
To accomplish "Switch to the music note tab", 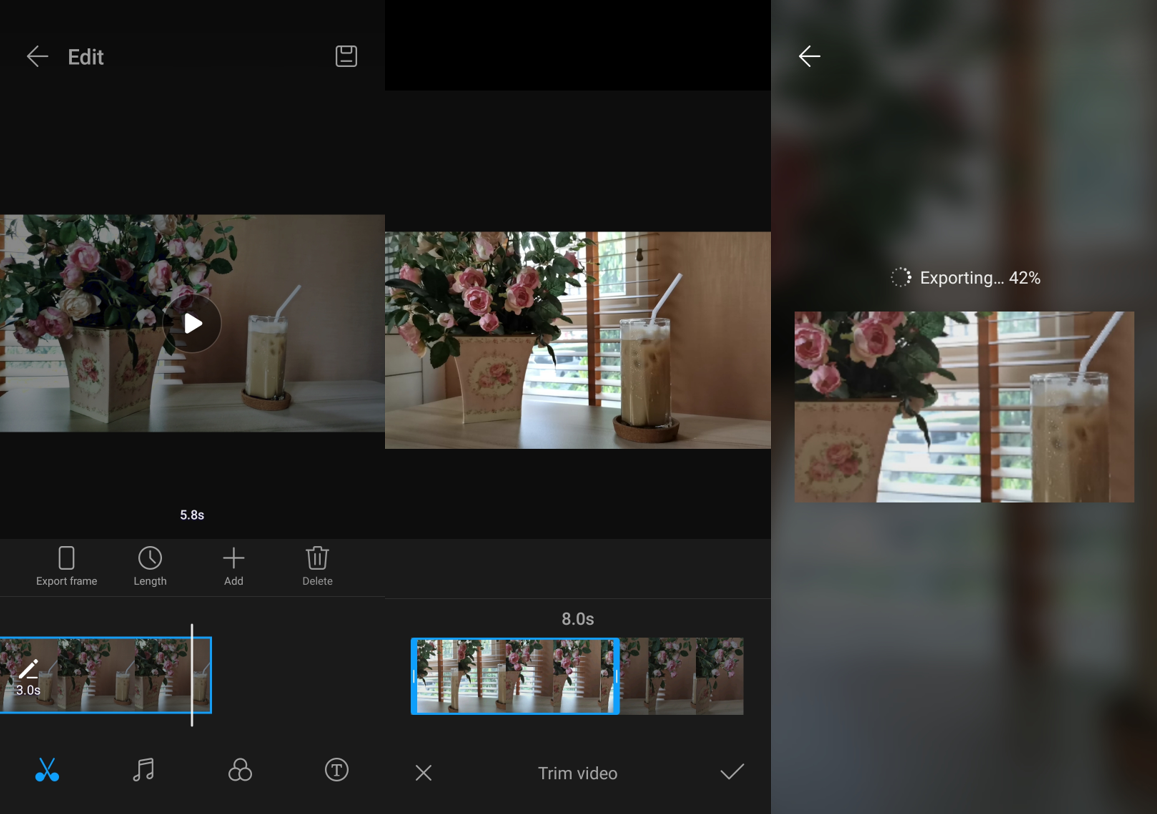I will click(143, 770).
